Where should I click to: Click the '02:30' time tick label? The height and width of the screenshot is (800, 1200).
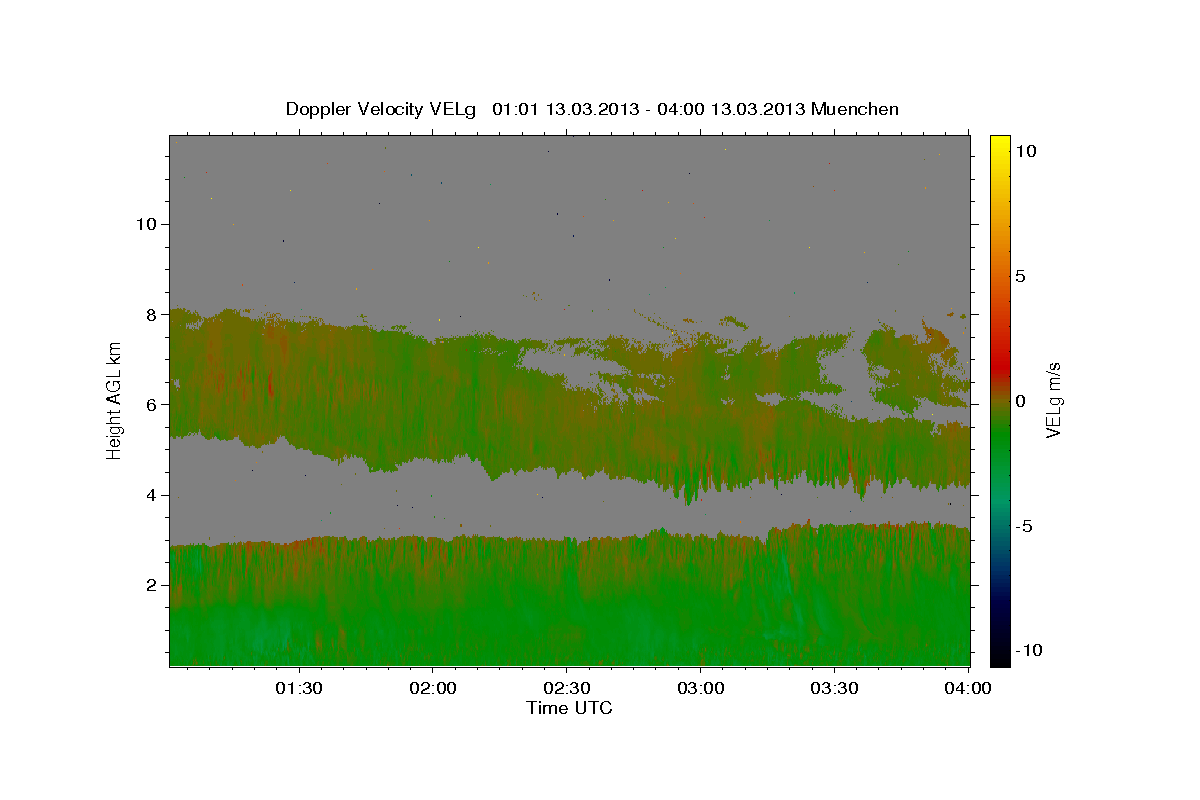pyautogui.click(x=567, y=689)
